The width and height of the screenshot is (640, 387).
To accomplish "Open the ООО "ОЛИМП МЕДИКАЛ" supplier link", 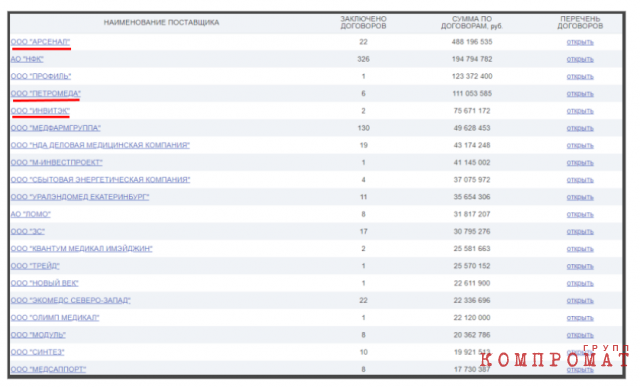I will click(x=55, y=318).
